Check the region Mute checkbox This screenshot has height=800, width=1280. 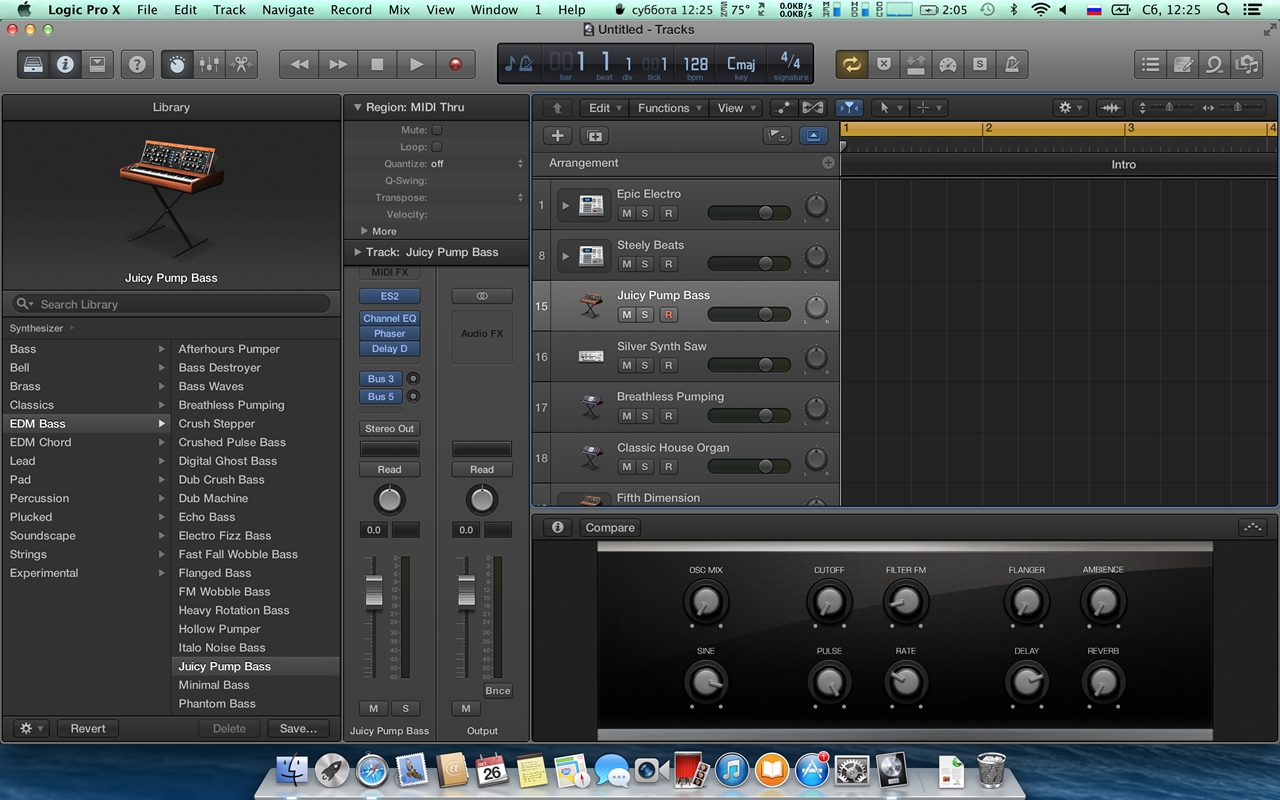click(437, 130)
